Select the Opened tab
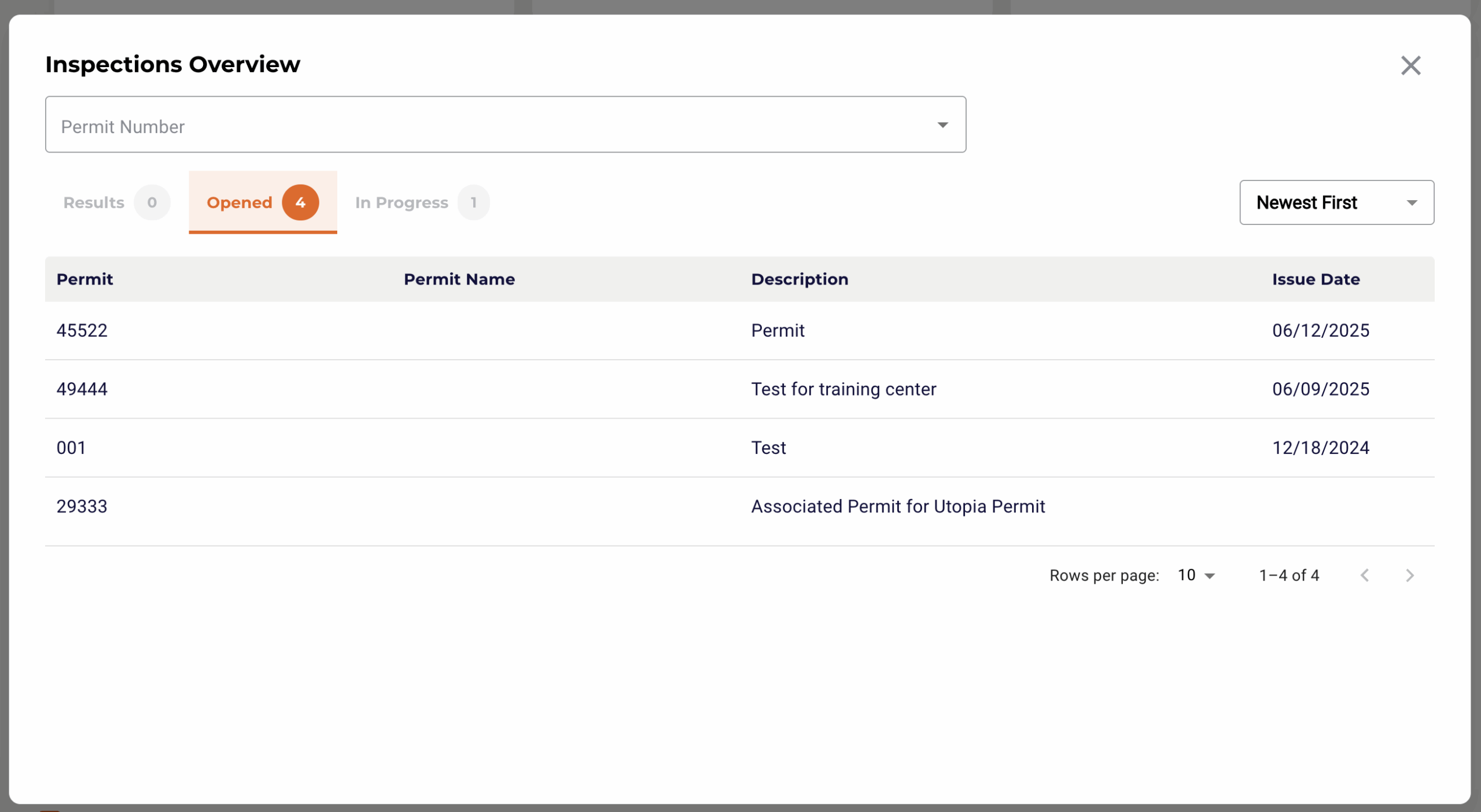Viewport: 1481px width, 812px height. point(263,202)
